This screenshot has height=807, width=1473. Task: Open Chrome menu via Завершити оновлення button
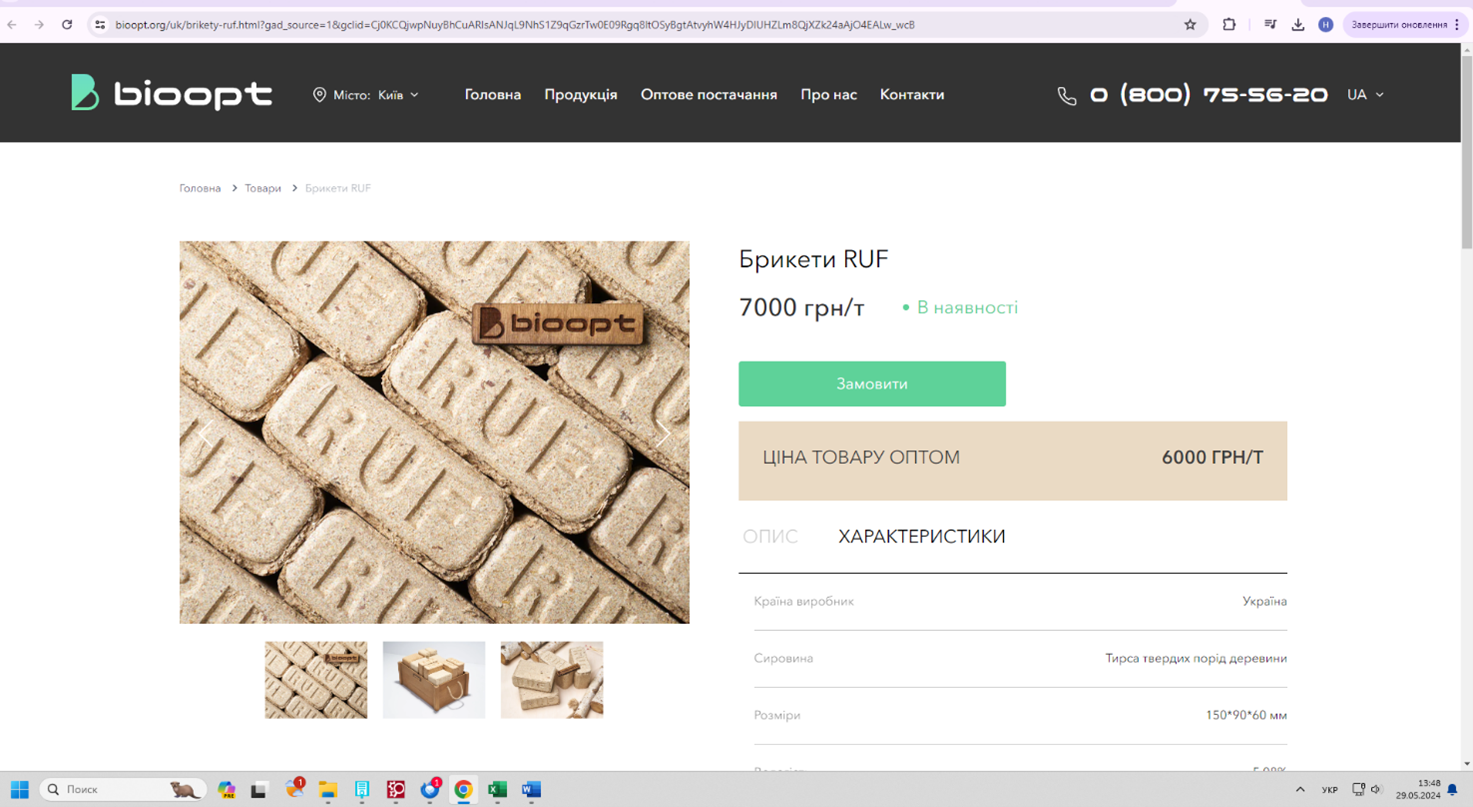[x=1406, y=25]
